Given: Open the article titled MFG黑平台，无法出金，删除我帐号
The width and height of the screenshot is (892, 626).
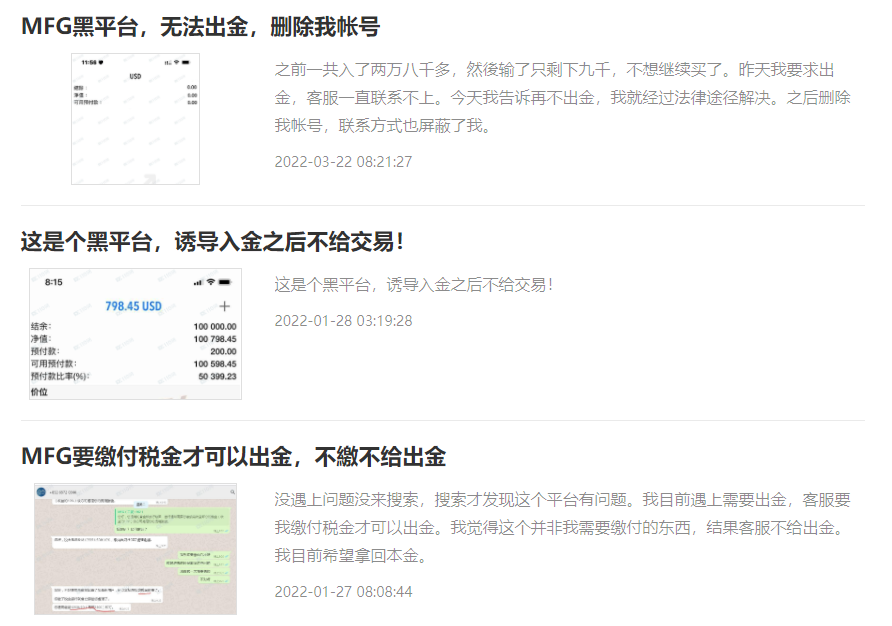Looking at the screenshot, I should (200, 27).
